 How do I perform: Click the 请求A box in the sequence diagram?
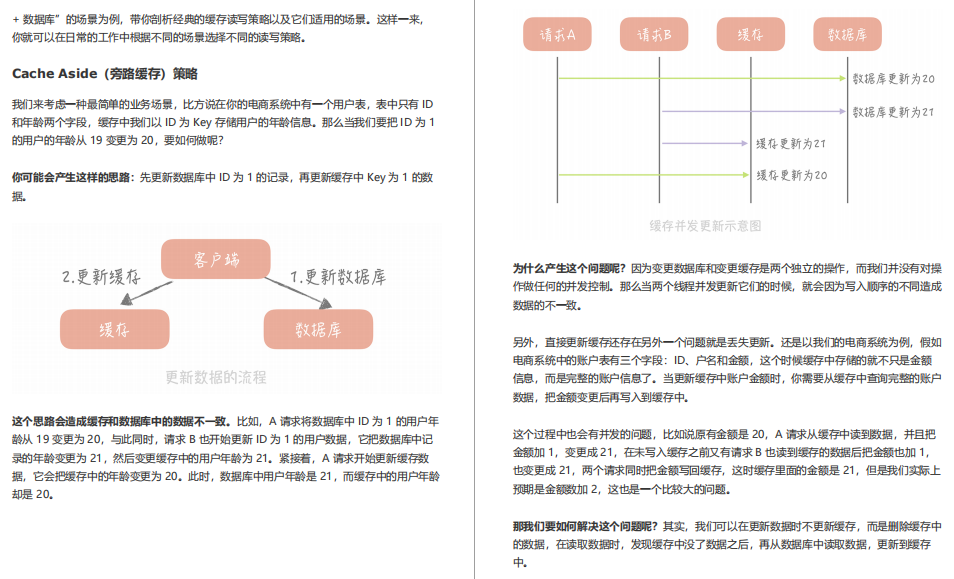click(557, 34)
